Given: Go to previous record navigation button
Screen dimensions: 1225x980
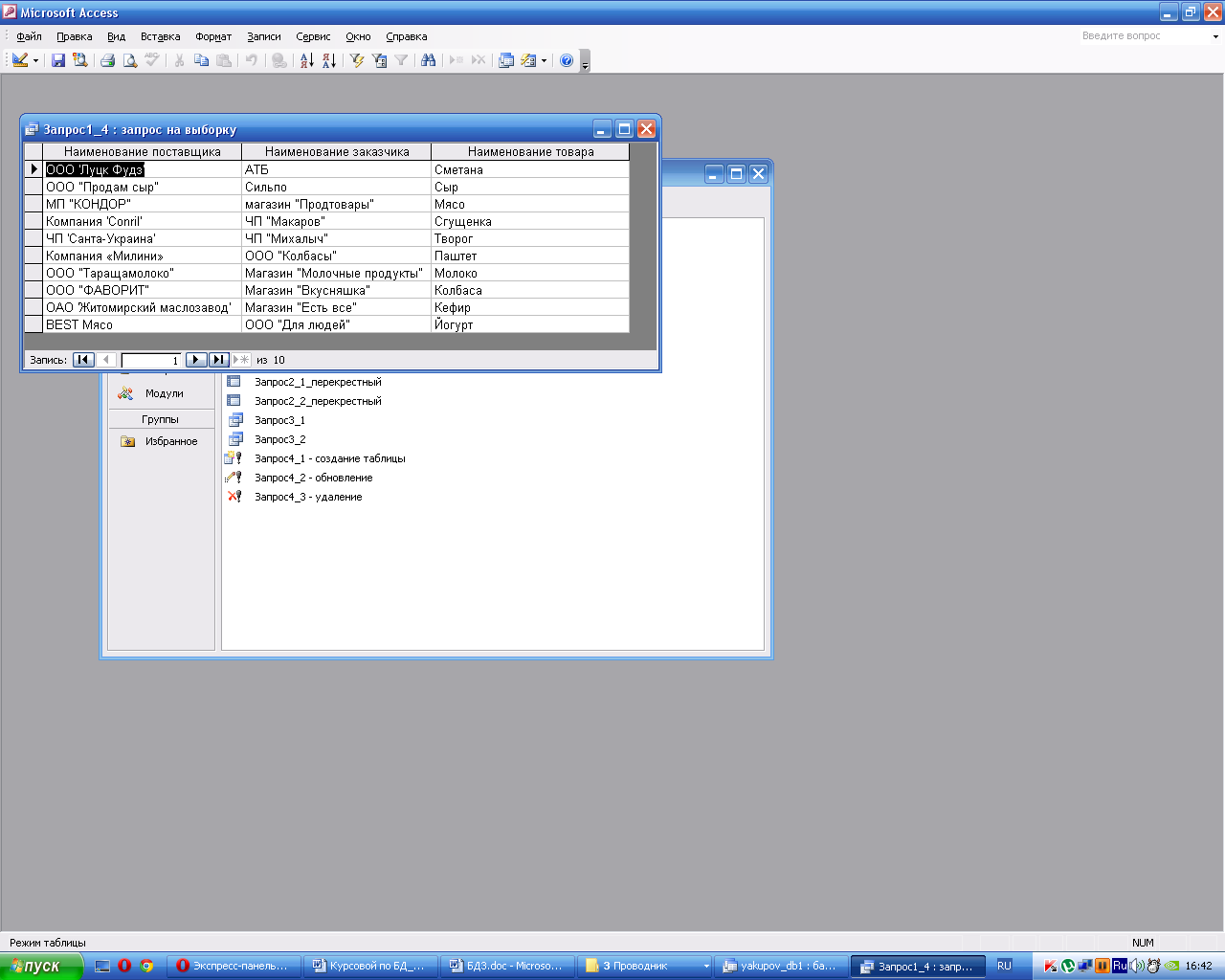Looking at the screenshot, I should click(106, 360).
